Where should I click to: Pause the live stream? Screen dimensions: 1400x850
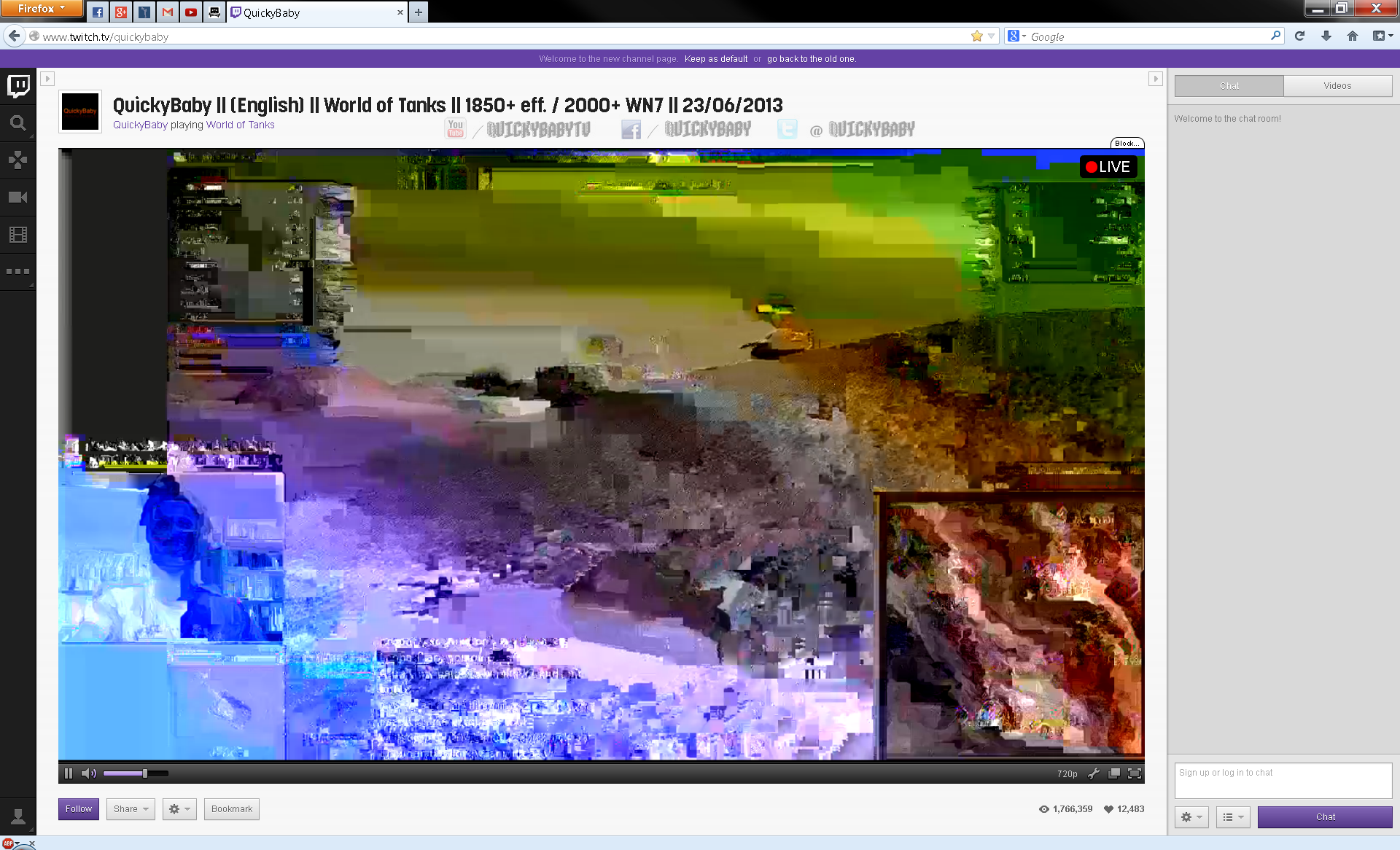[69, 773]
